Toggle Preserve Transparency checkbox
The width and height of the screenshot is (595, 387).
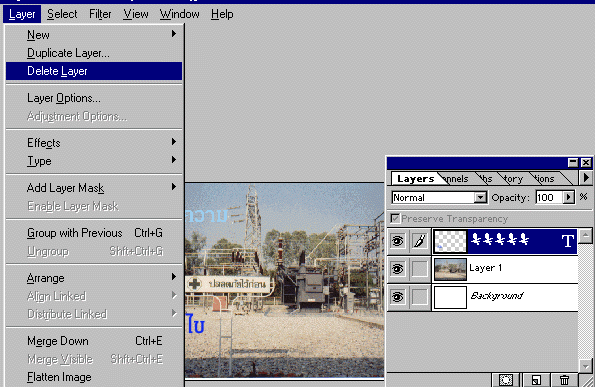coord(395,218)
